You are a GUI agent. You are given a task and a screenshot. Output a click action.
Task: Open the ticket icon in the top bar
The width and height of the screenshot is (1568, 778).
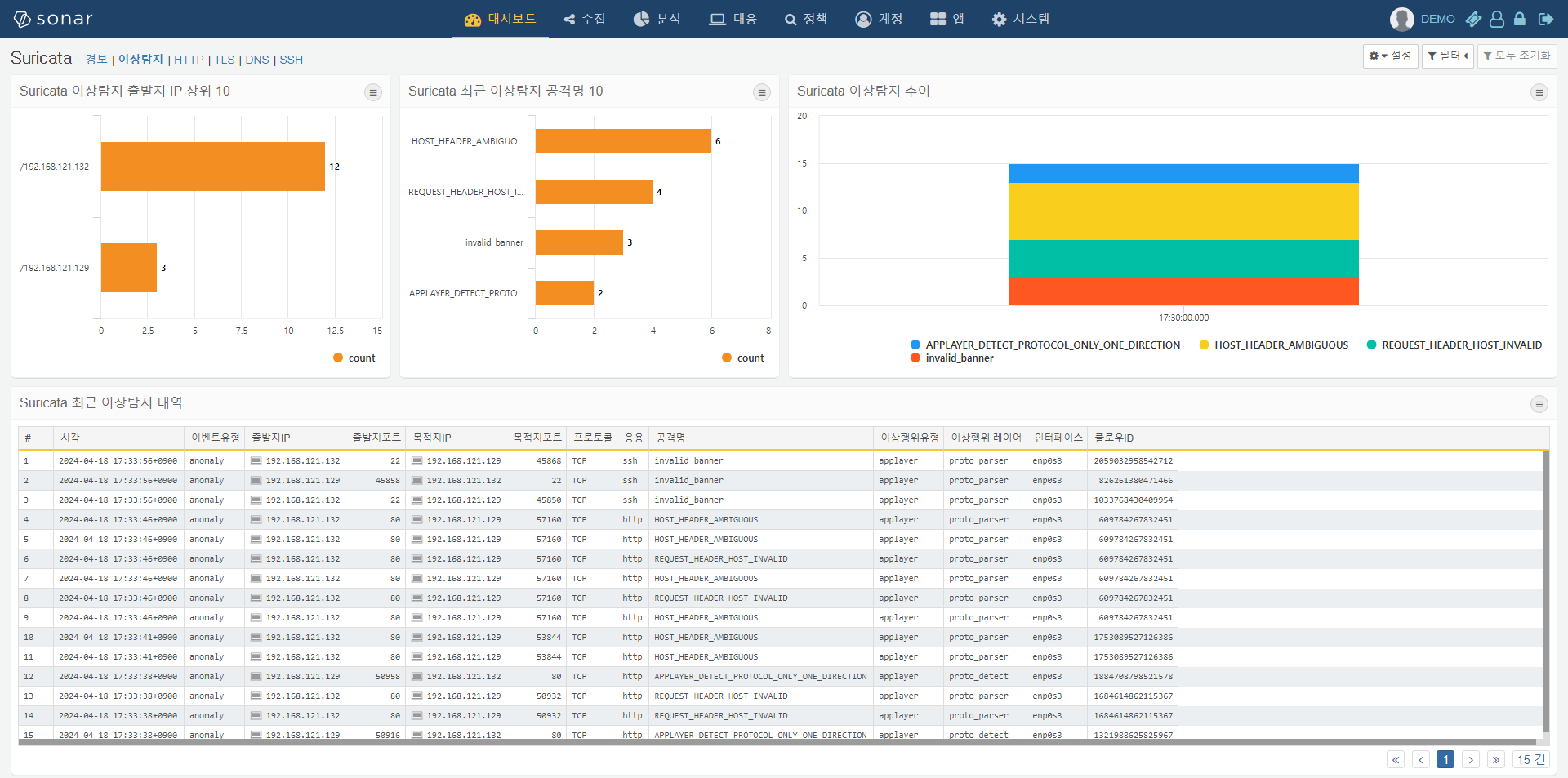[x=1473, y=19]
